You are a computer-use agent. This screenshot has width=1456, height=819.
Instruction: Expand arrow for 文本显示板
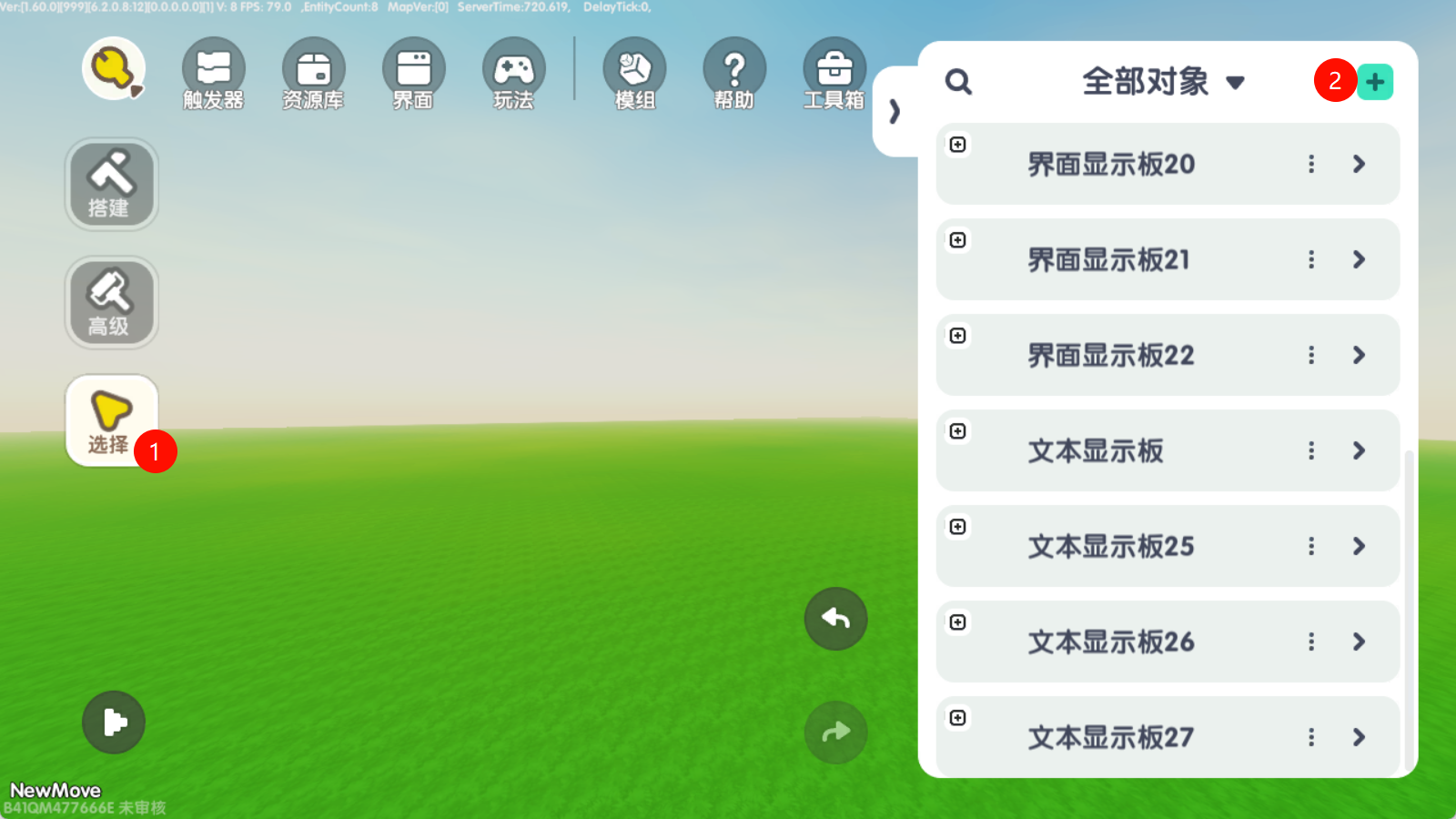(1359, 450)
